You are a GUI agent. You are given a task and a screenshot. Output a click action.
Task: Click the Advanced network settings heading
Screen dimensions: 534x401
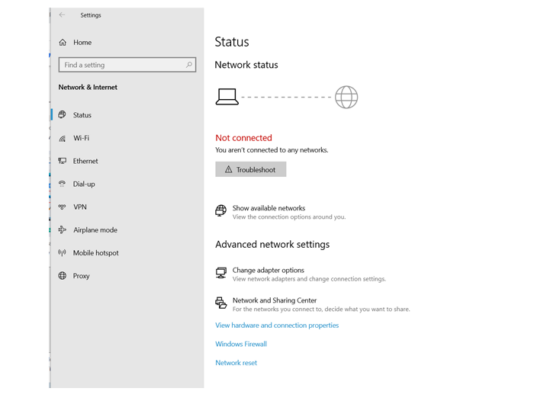point(272,244)
